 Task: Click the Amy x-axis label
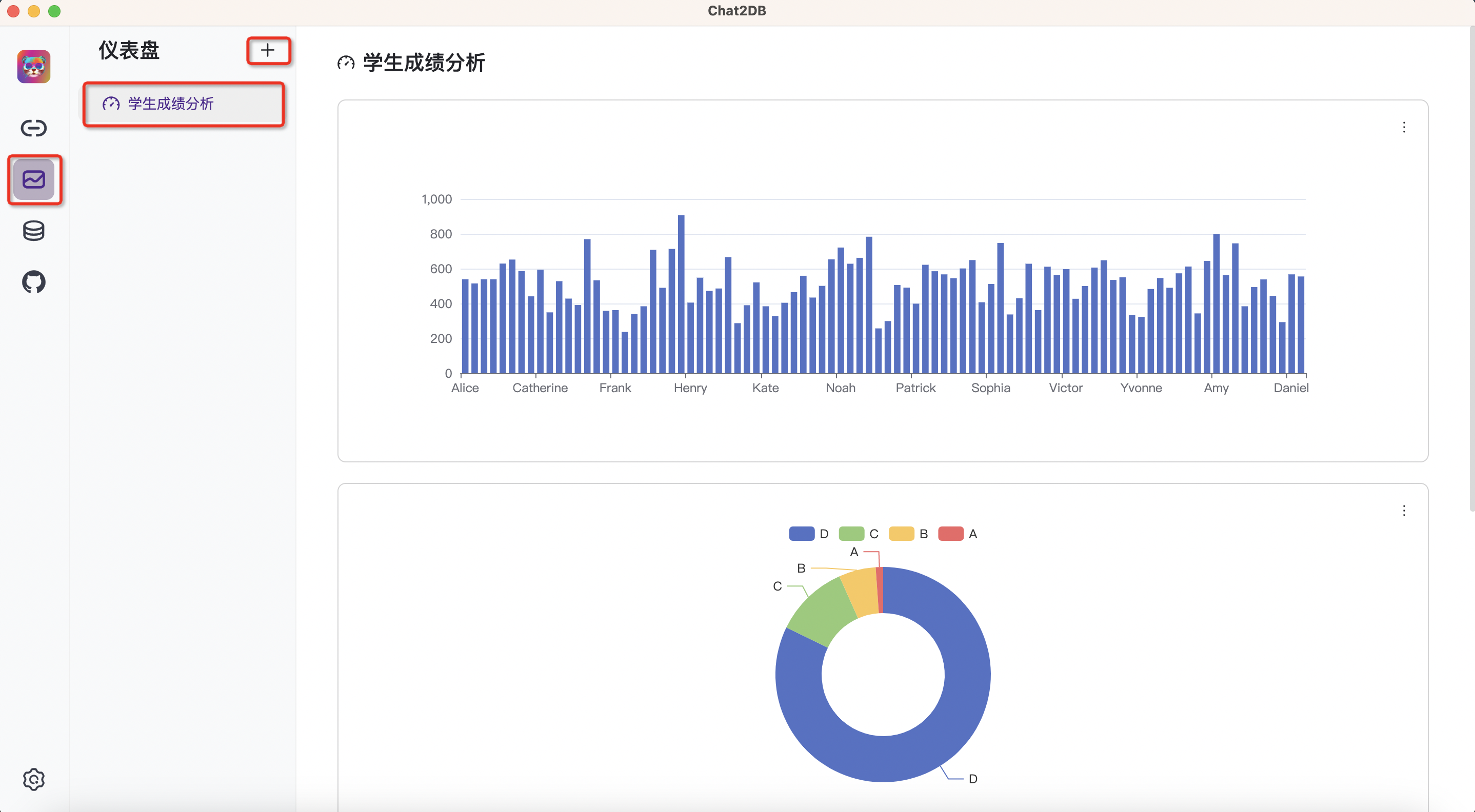pyautogui.click(x=1216, y=388)
